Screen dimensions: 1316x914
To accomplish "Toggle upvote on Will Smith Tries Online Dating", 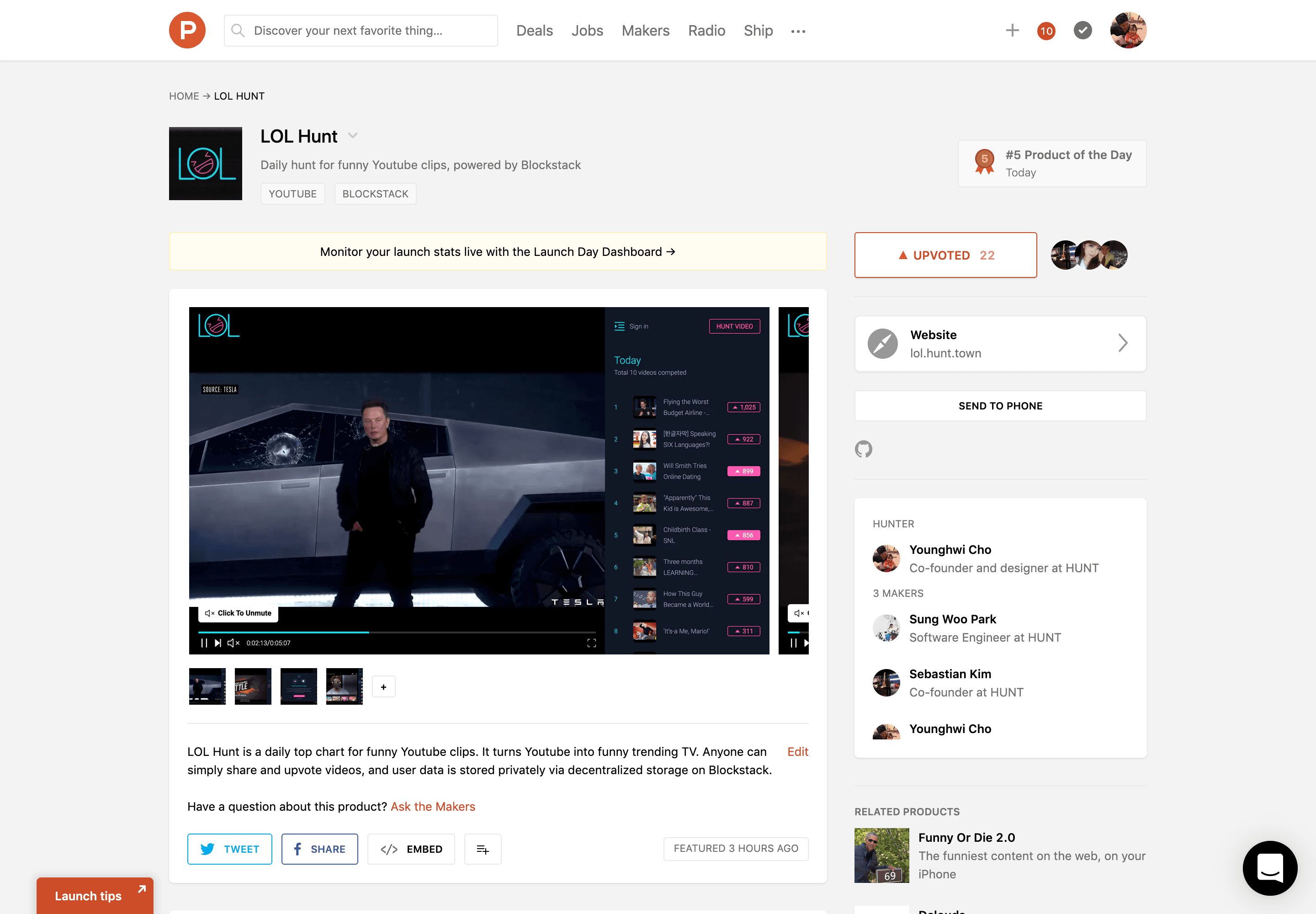I will click(x=744, y=472).
